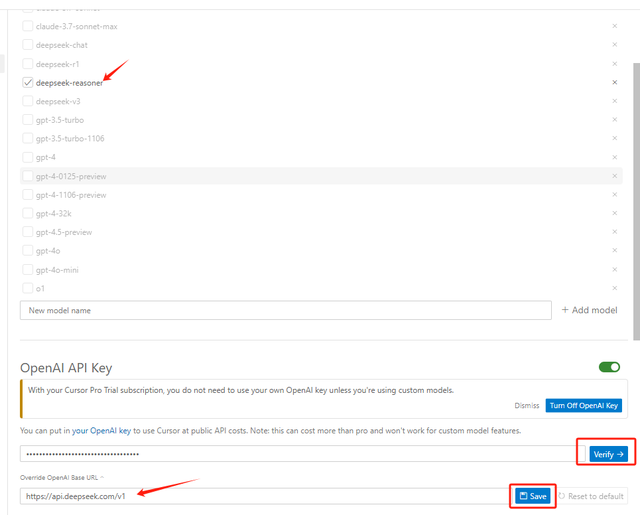This screenshot has height=515, width=640.
Task: Remove claude-3.7-sonnet-max with its X icon
Action: pyautogui.click(x=615, y=26)
